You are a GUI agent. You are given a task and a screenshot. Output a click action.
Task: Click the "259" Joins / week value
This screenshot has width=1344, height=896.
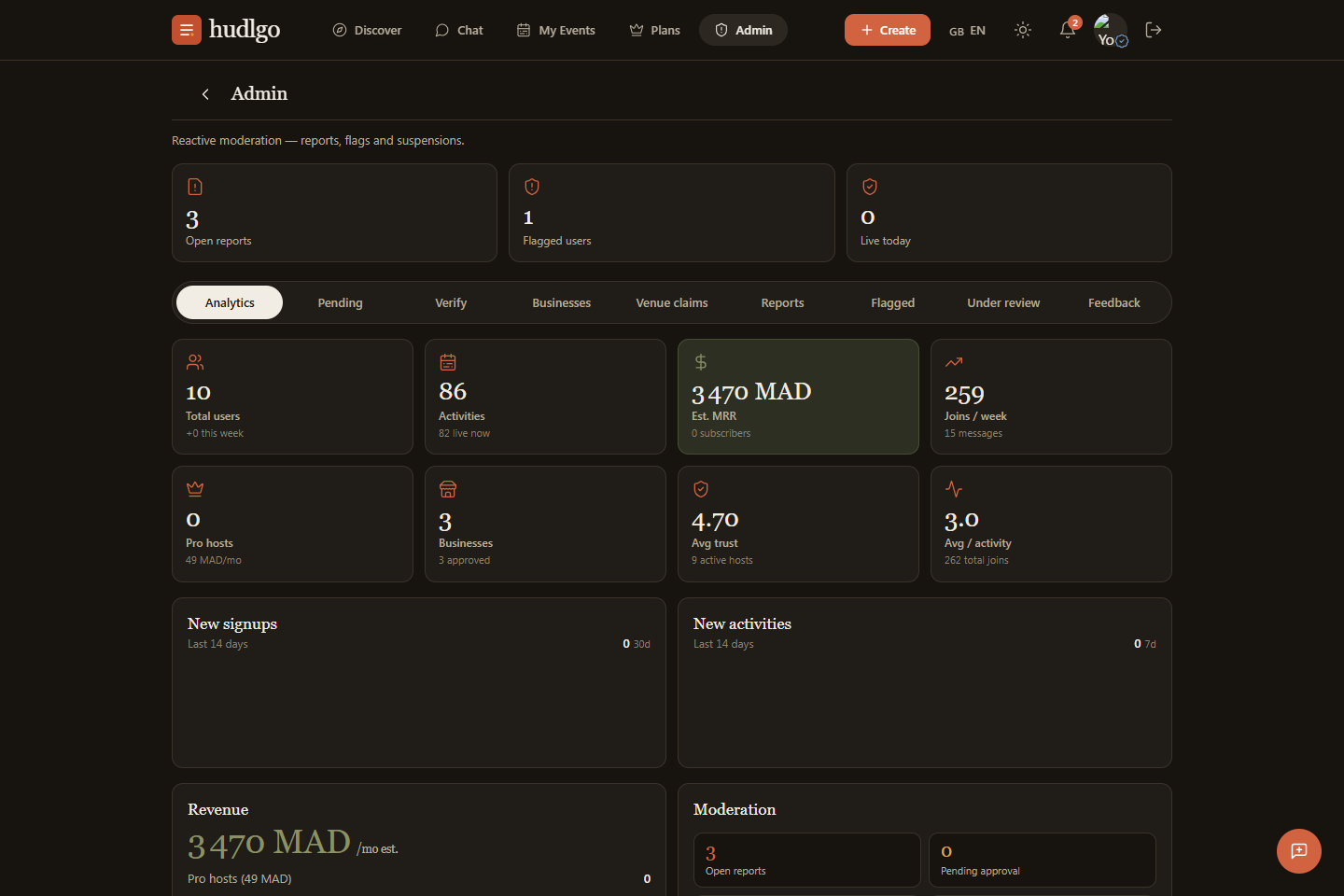(x=964, y=394)
